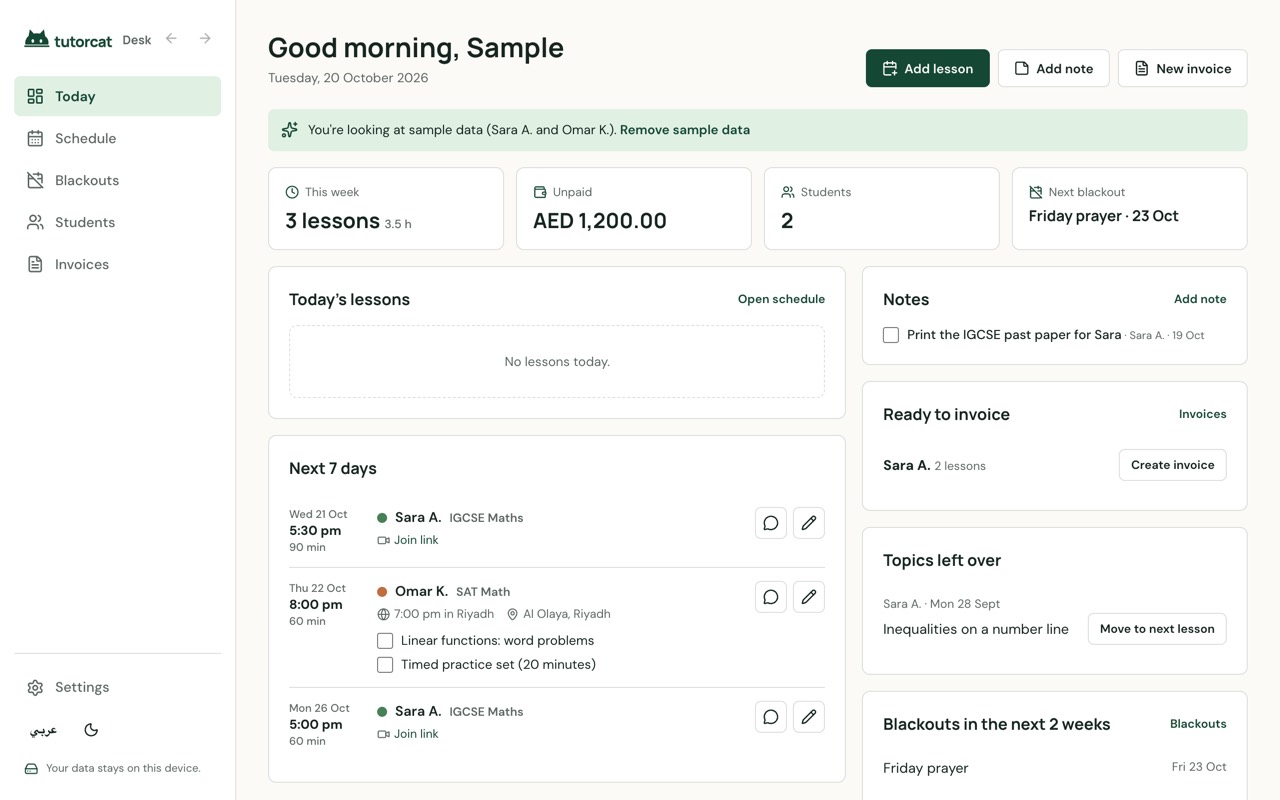This screenshot has height=800, width=1280.
Task: Click the people icon on Students card
Action: [788, 192]
